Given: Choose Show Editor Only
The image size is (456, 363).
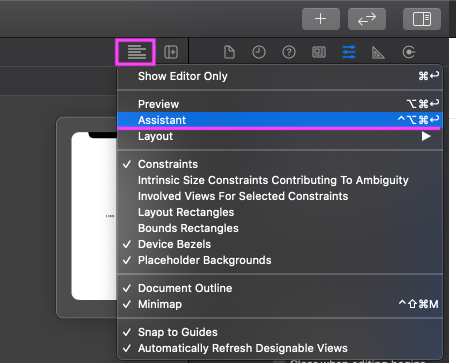Looking at the screenshot, I should [x=280, y=76].
